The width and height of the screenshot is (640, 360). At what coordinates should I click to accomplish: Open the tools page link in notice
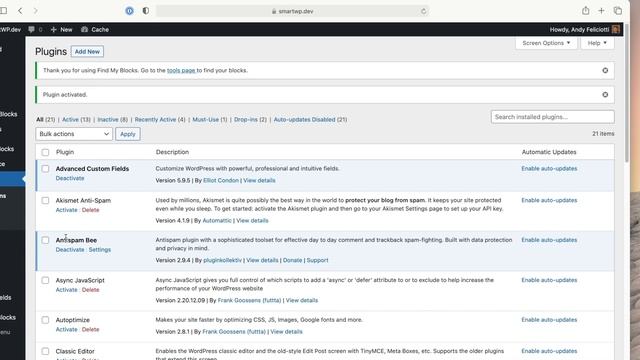pyautogui.click(x=181, y=70)
